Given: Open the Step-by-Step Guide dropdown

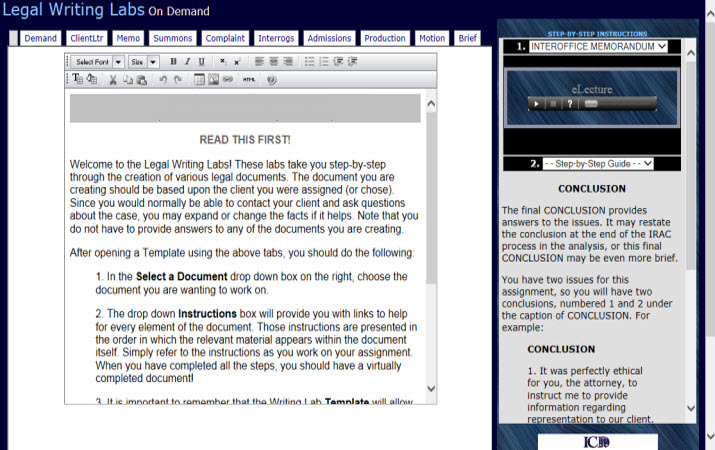Looking at the screenshot, I should [598, 164].
